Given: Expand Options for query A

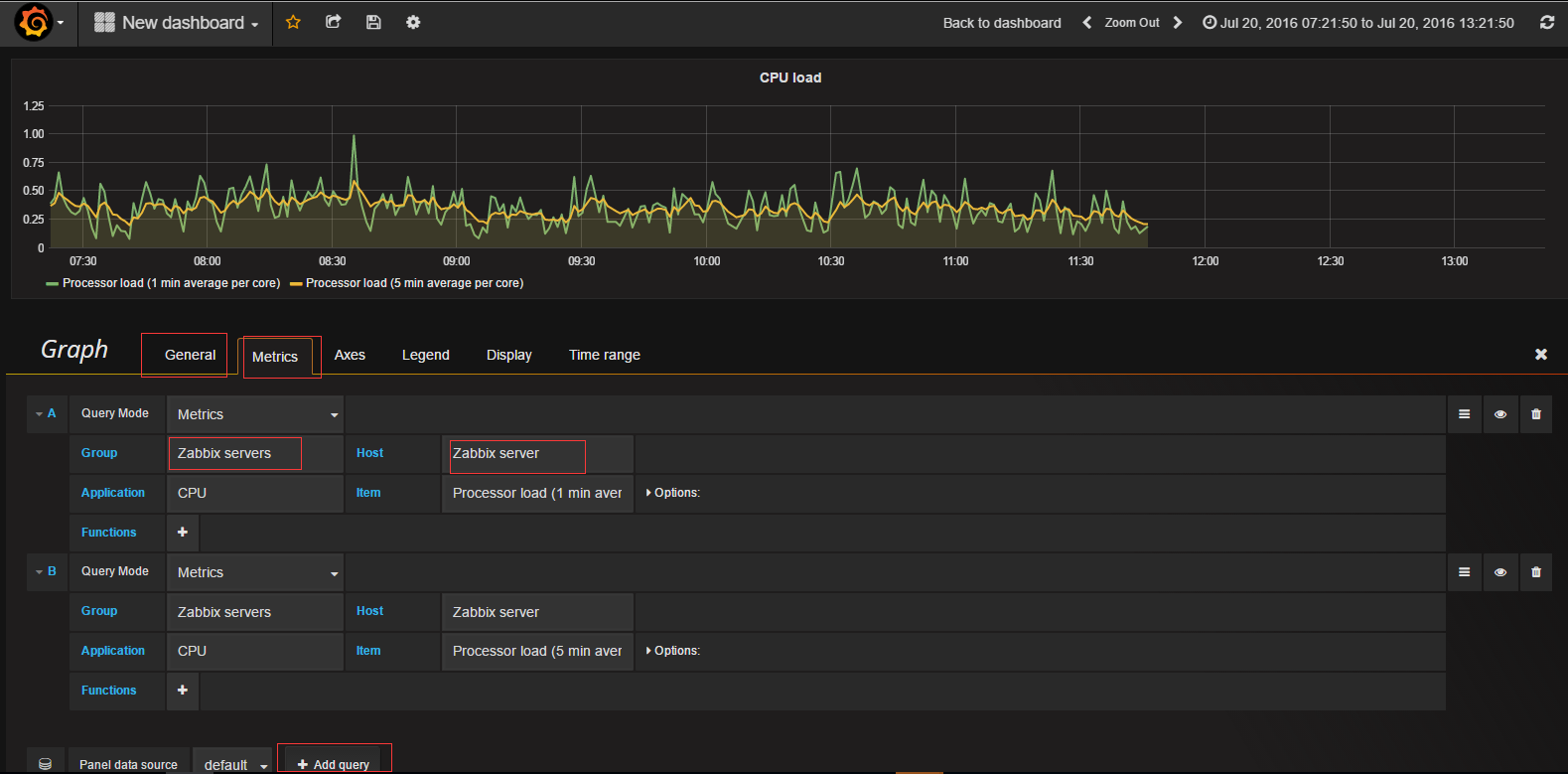Looking at the screenshot, I should point(673,493).
